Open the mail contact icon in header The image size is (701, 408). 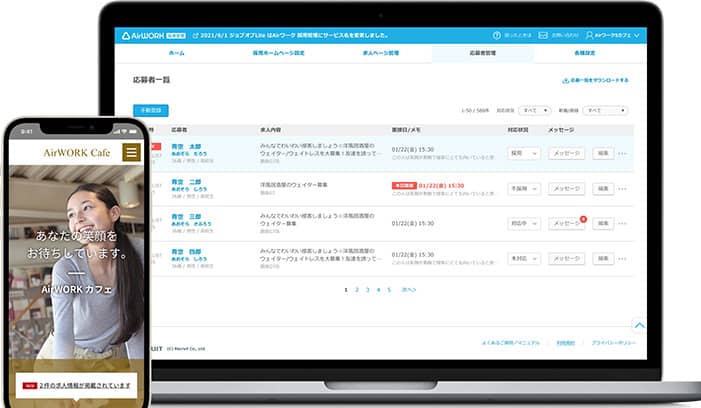[544, 35]
